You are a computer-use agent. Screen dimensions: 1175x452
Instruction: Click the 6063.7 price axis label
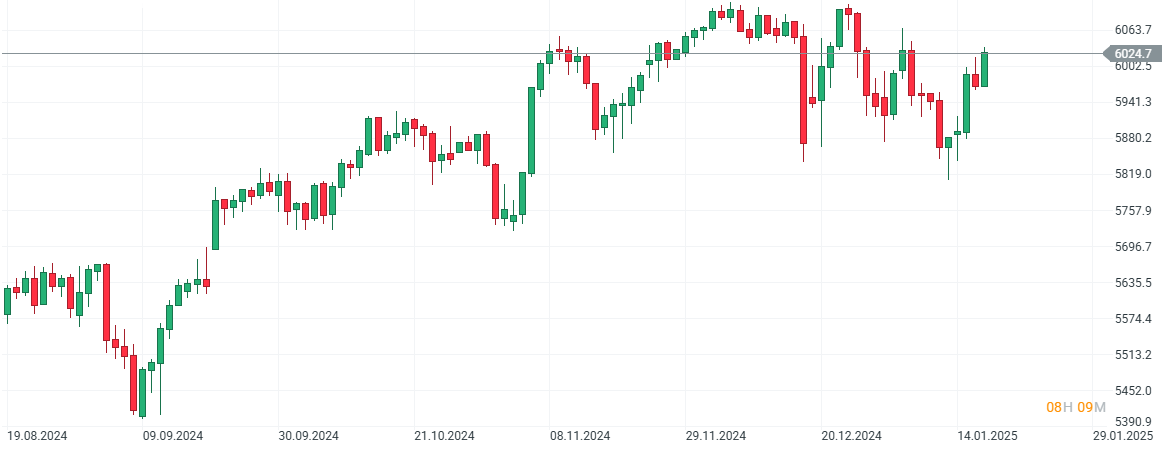1132,30
